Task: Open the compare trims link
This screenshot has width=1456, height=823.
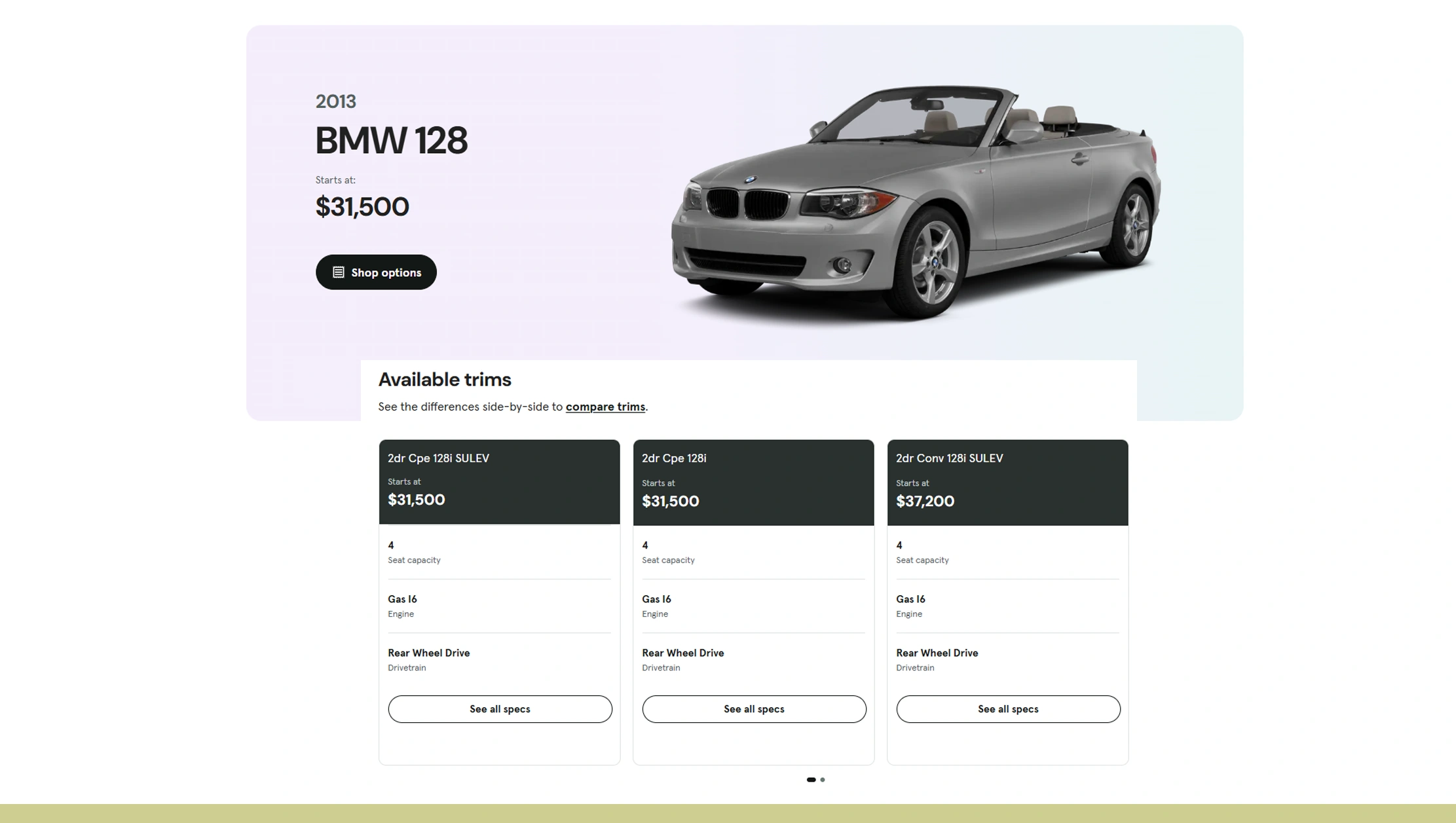Action: pyautogui.click(x=605, y=407)
